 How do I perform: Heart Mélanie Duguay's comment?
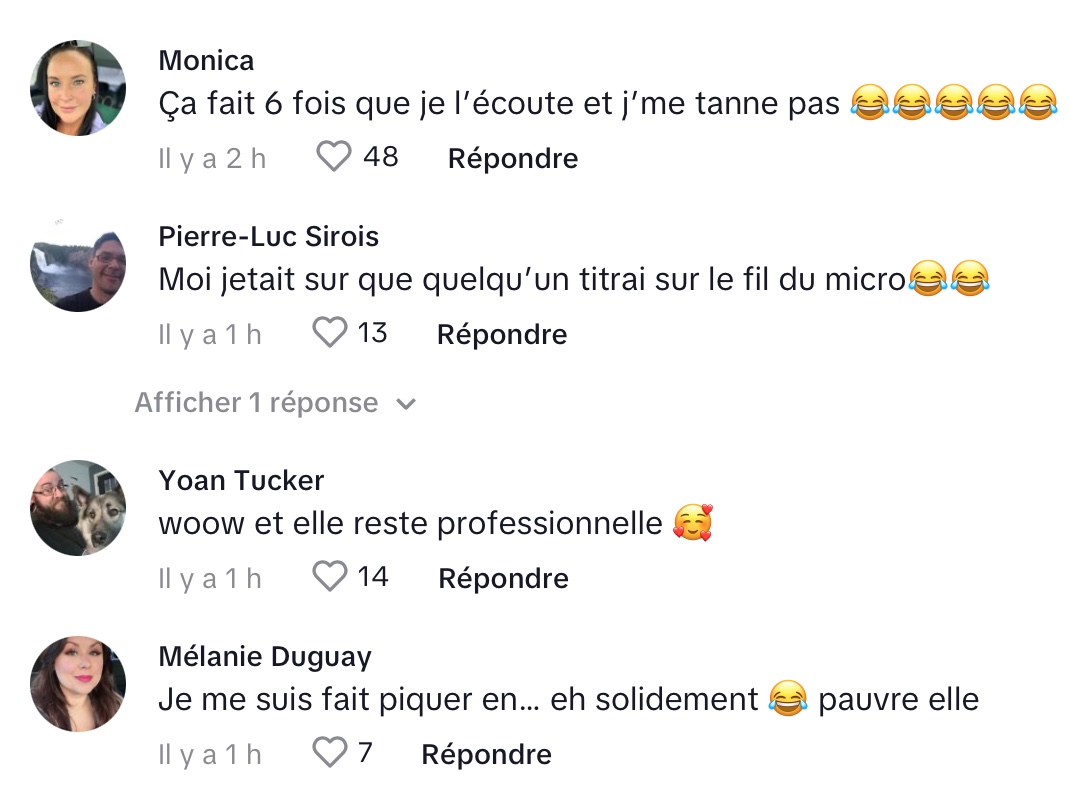coord(329,753)
